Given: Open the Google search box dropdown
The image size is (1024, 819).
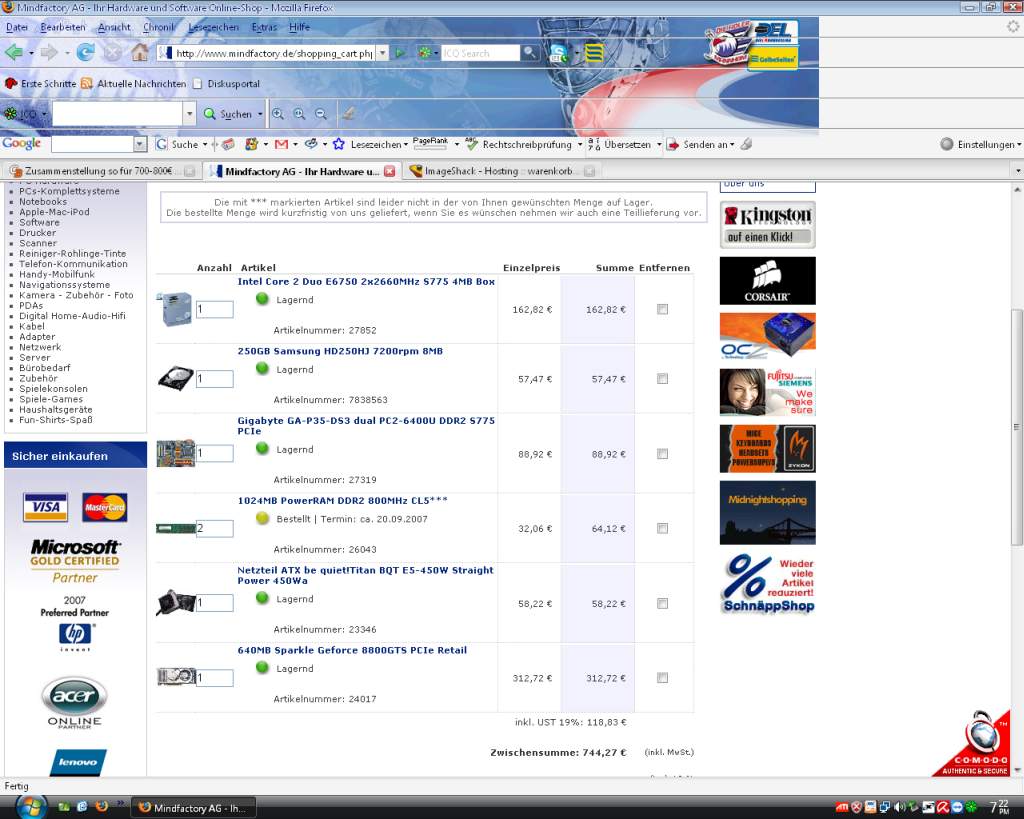Looking at the screenshot, I should (140, 144).
